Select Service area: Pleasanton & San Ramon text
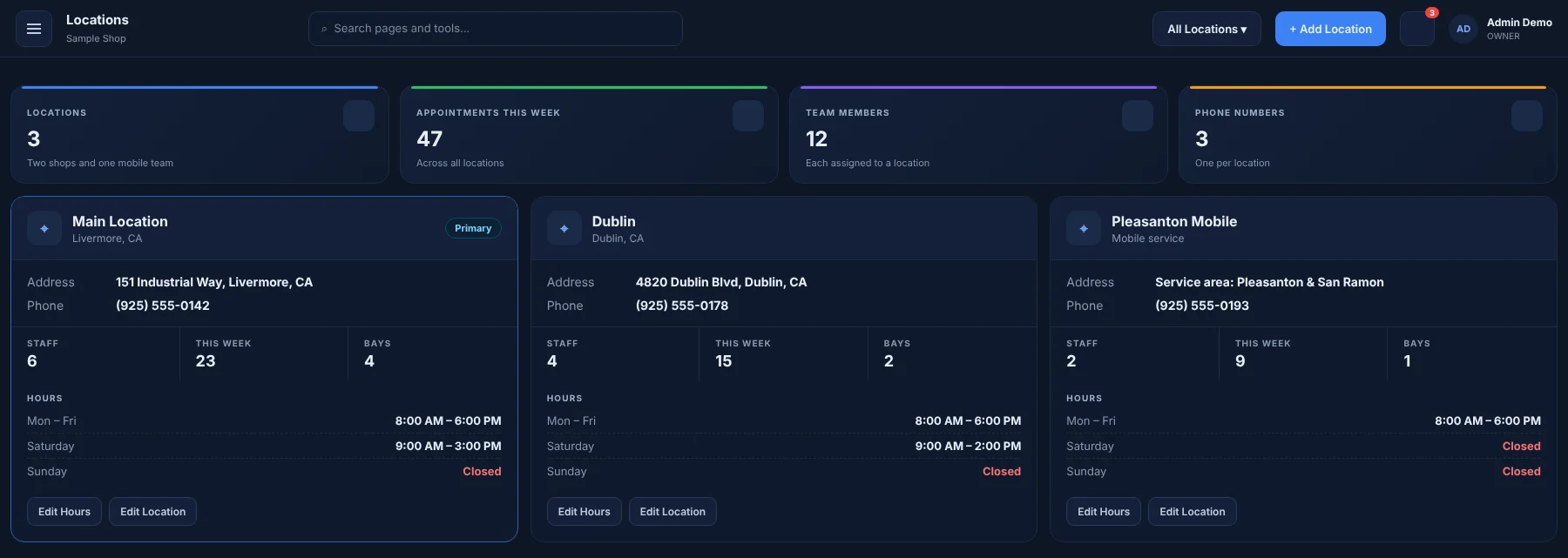The image size is (1568, 558). [1269, 282]
